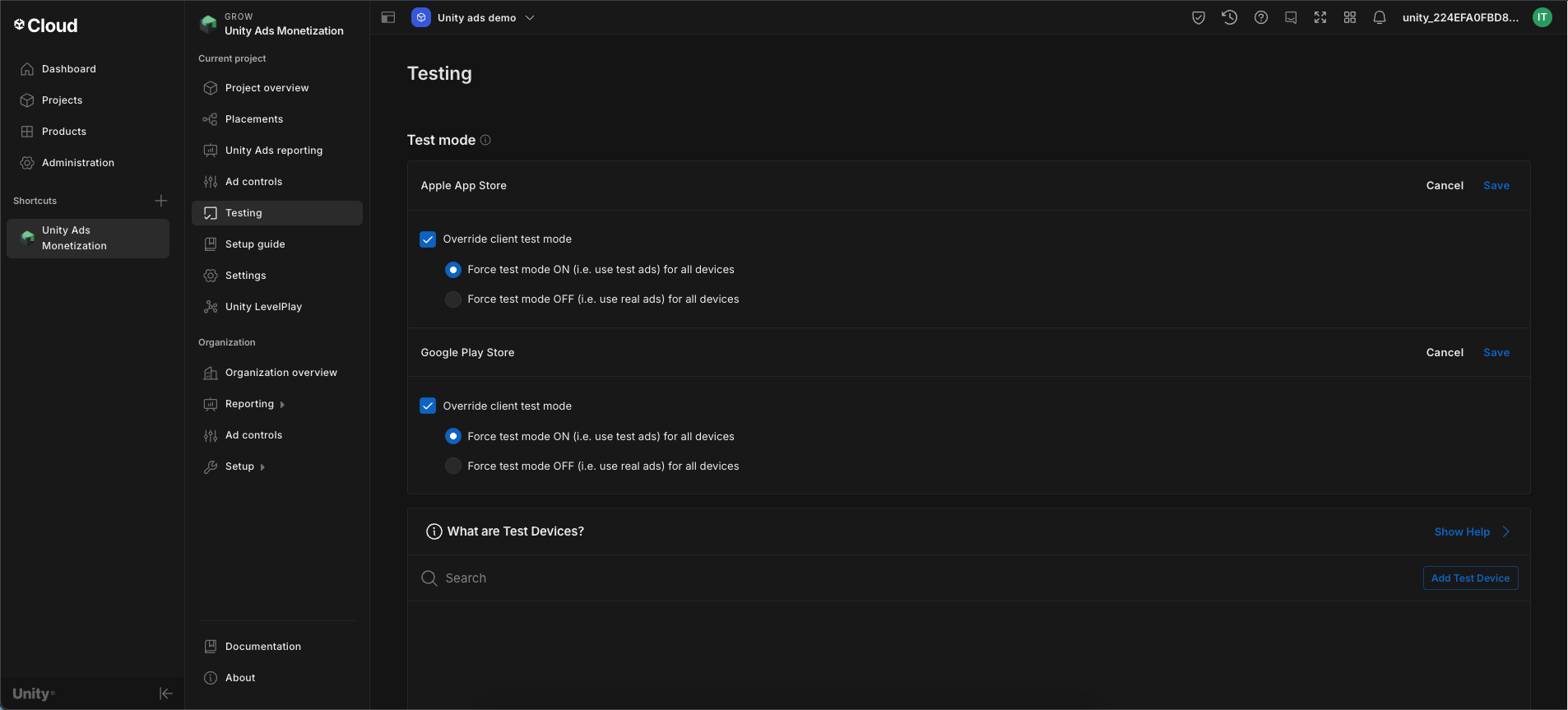This screenshot has width=1568, height=710.
Task: Open the notifications bell
Action: click(1380, 17)
